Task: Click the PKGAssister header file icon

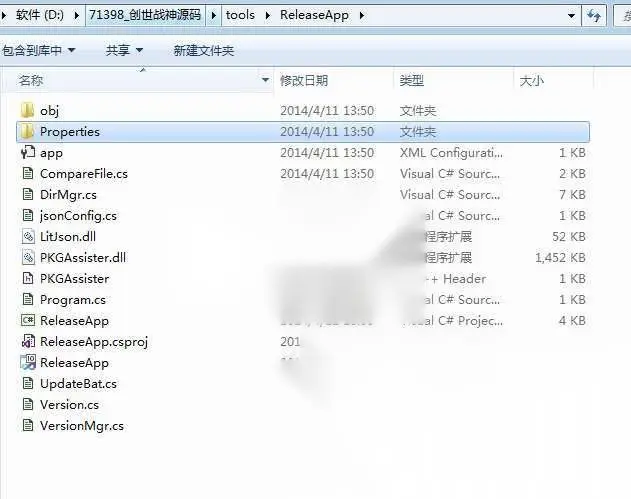Action: (x=28, y=278)
